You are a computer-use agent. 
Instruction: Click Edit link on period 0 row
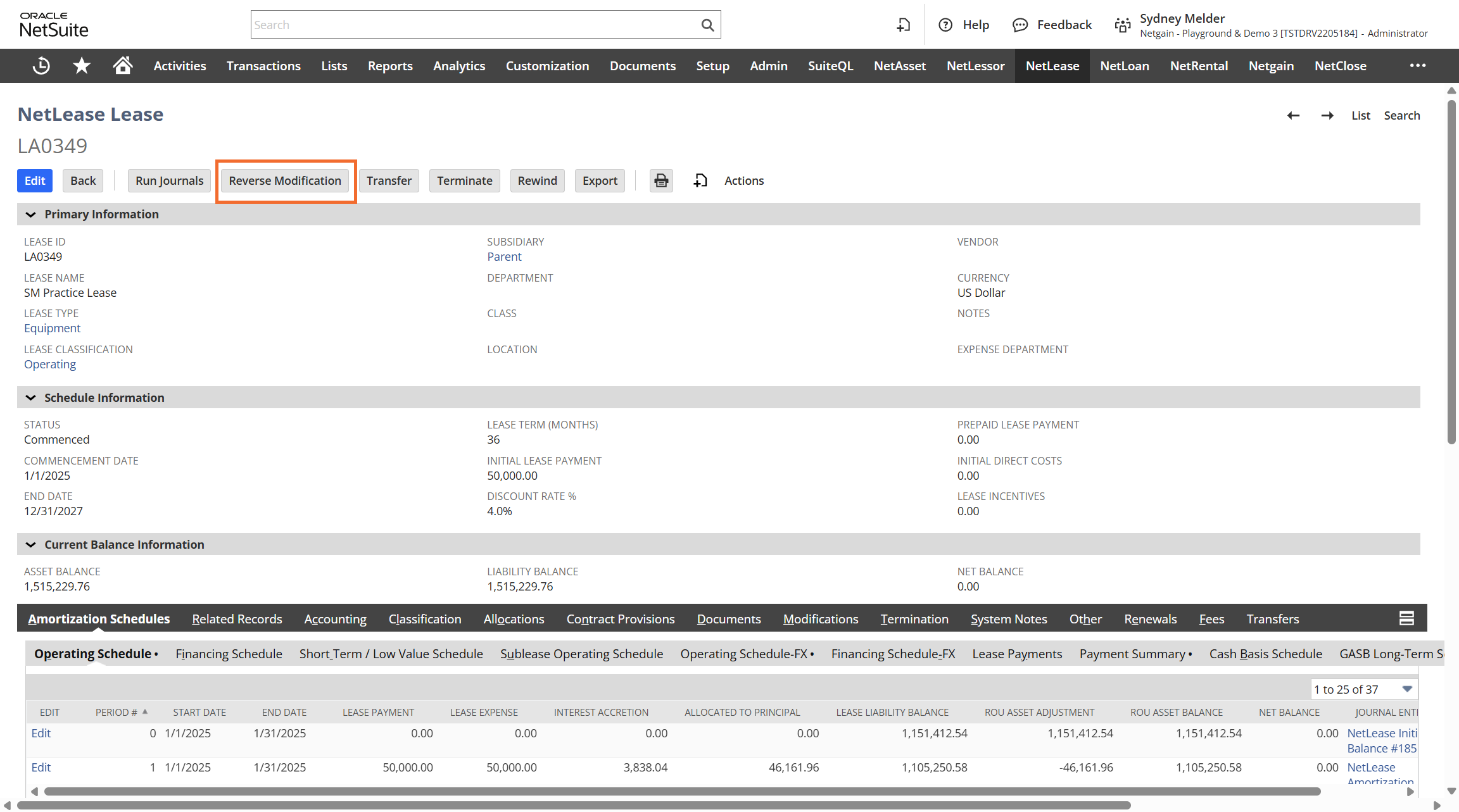[x=41, y=733]
